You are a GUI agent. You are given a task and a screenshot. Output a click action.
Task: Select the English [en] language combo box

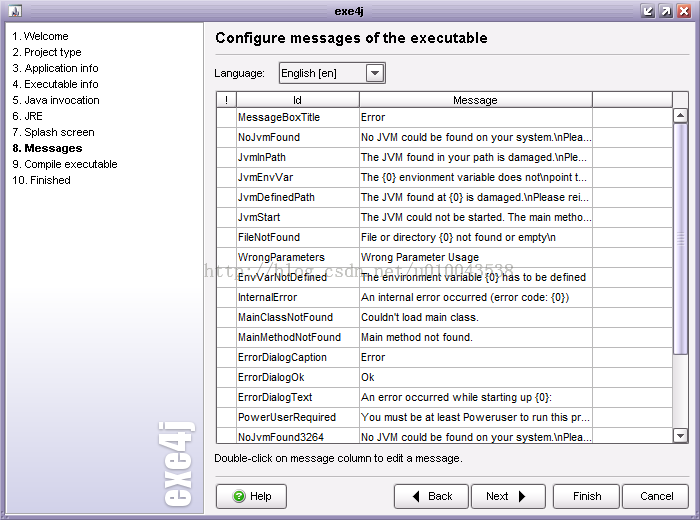(320, 73)
